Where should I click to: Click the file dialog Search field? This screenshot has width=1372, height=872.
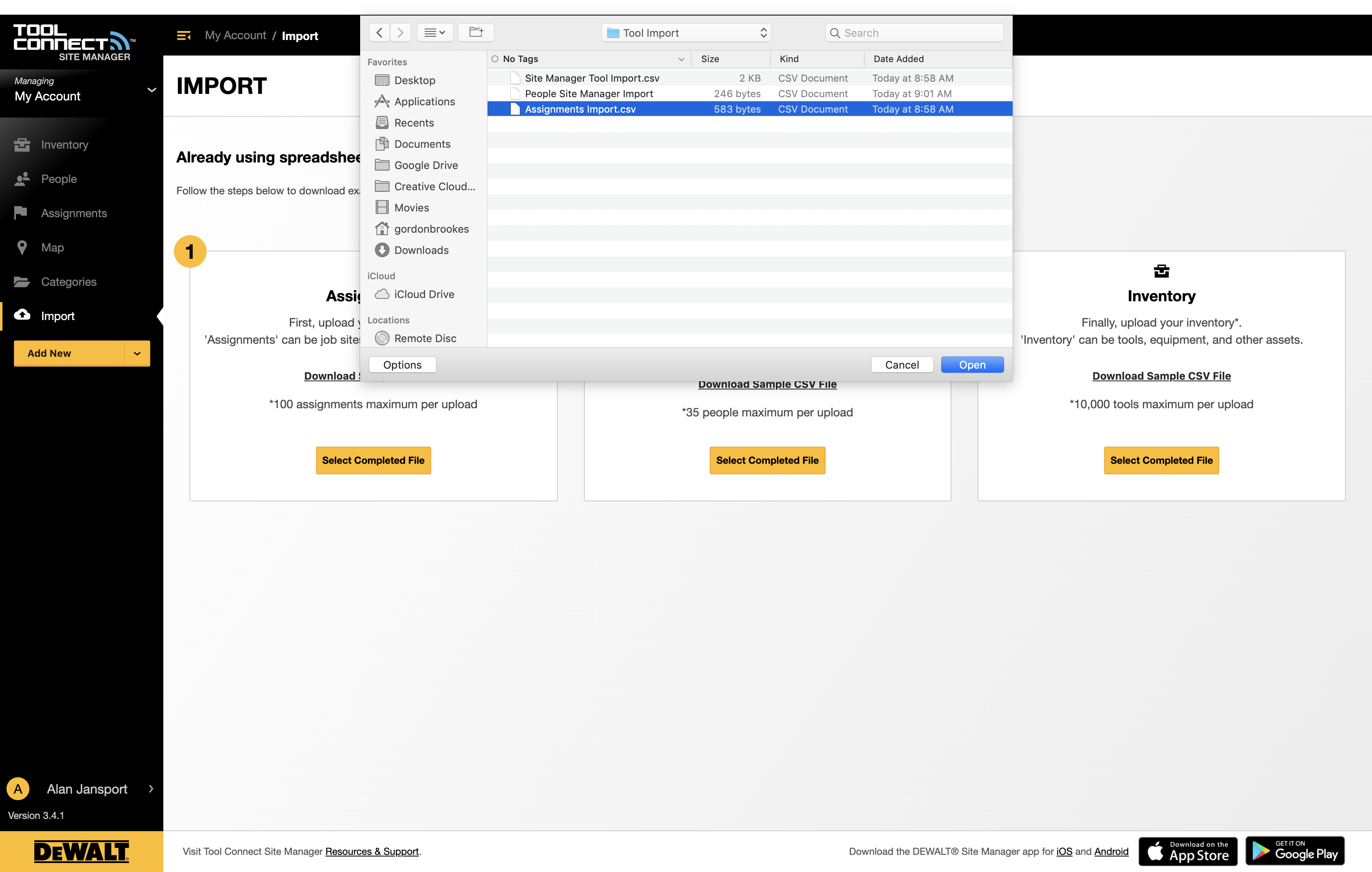(x=915, y=33)
